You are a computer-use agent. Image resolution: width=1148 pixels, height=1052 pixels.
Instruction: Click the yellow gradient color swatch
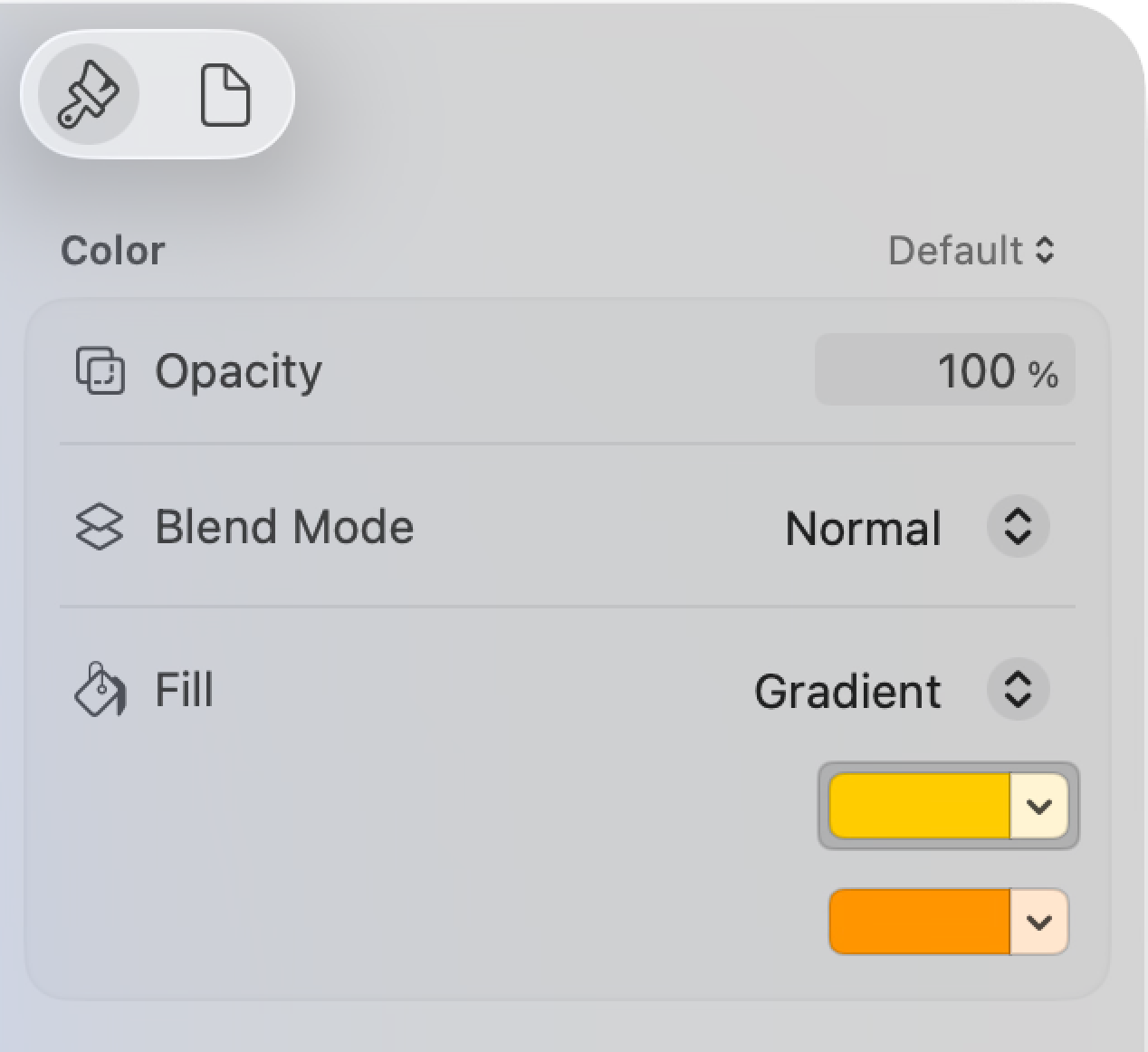[x=919, y=807]
